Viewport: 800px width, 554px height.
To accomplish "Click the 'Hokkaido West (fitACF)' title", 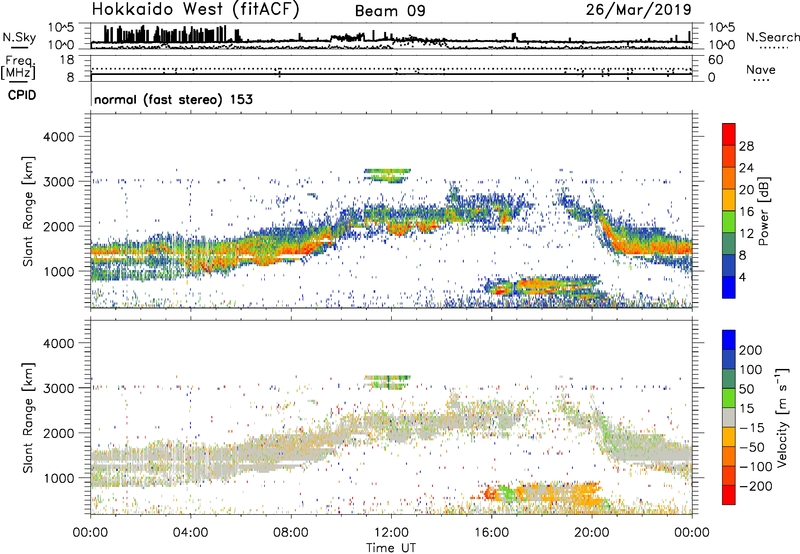I will (x=195, y=10).
